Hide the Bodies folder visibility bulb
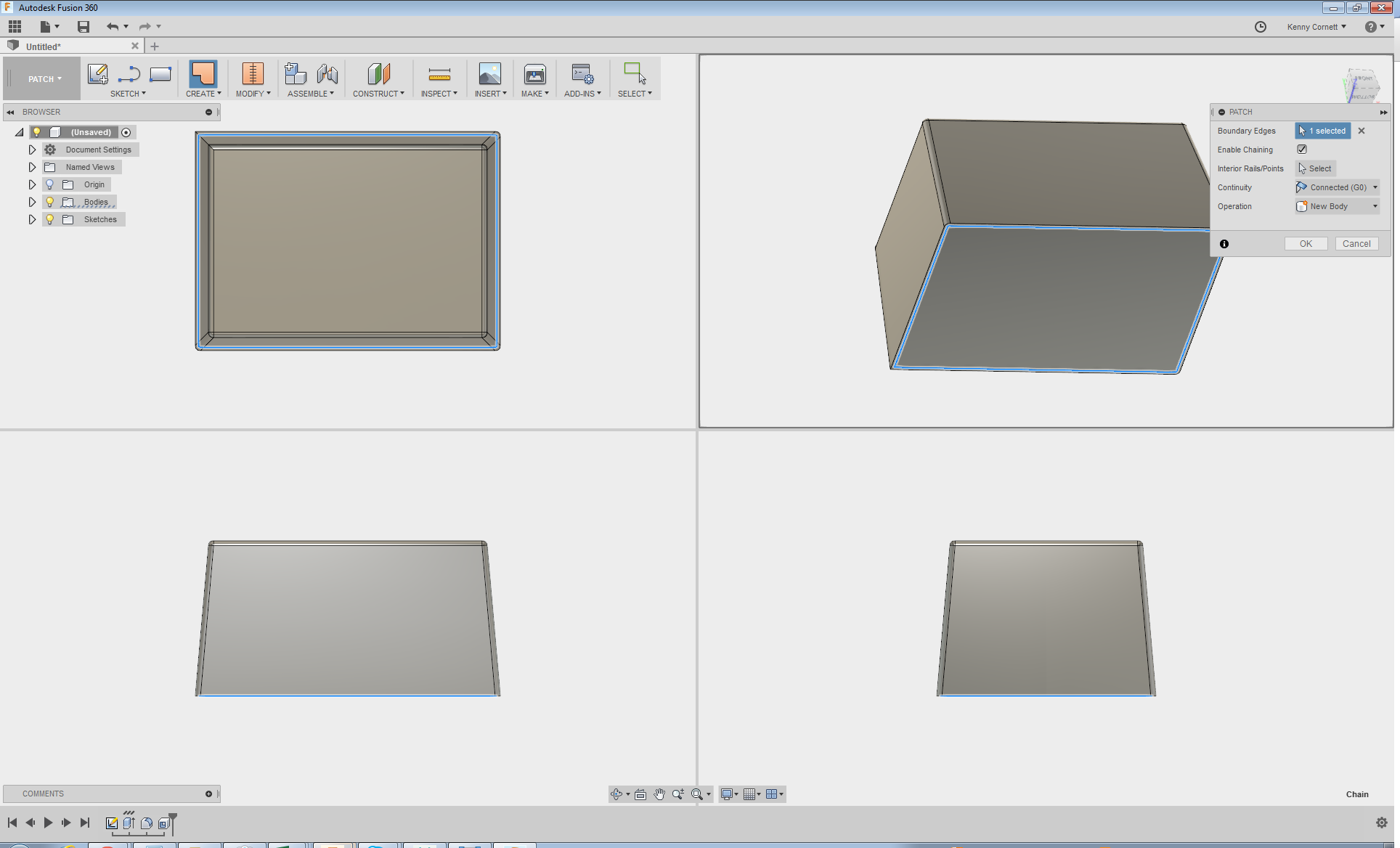The width and height of the screenshot is (1400, 848). pyautogui.click(x=49, y=202)
